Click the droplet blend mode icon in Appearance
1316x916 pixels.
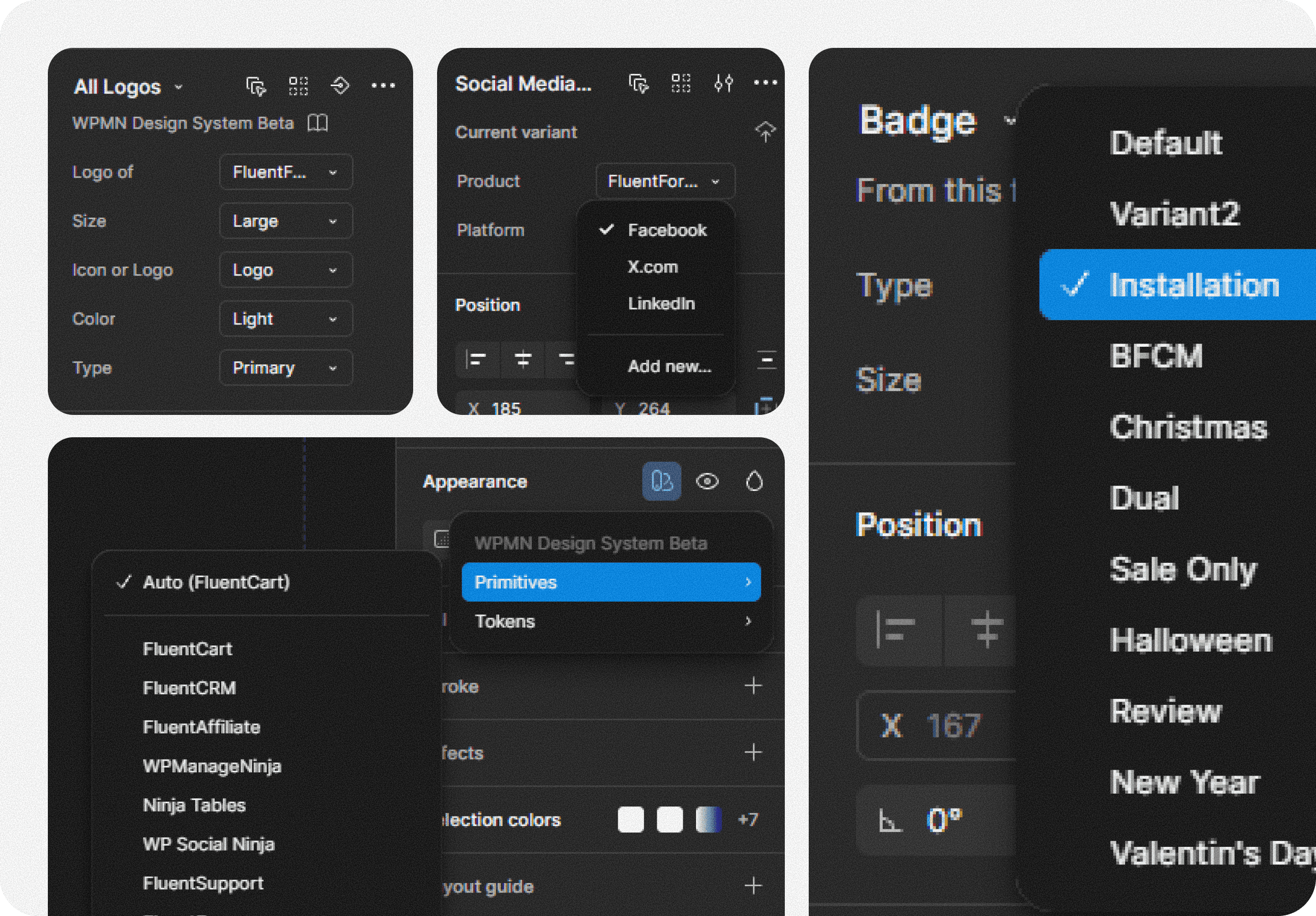coord(755,481)
